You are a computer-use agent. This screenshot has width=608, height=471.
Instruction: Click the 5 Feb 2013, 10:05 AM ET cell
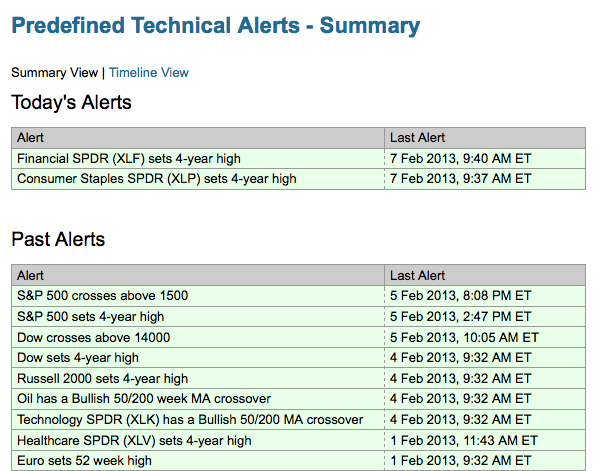click(x=485, y=337)
